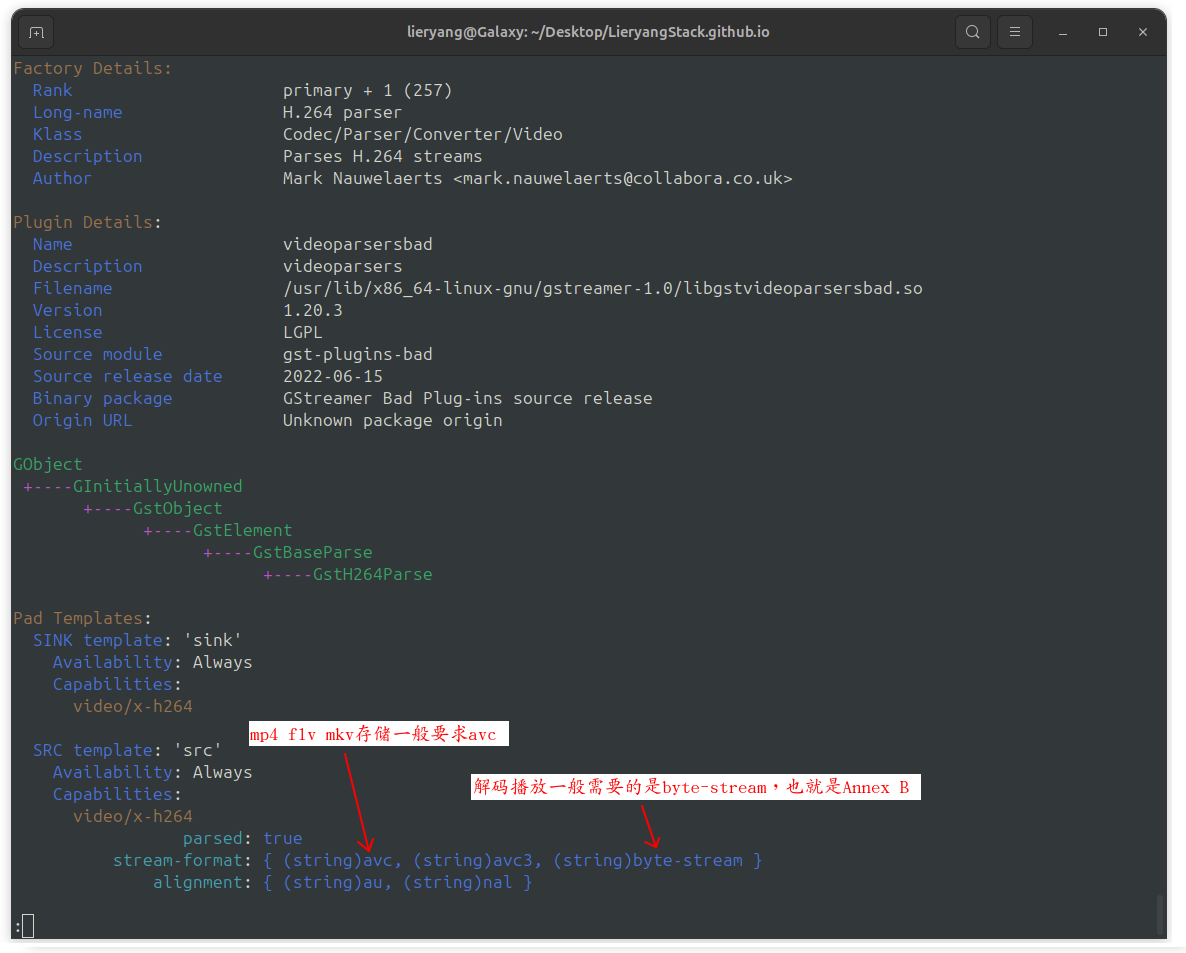The image size is (1186, 953).
Task: Click the window title text
Action: [588, 32]
